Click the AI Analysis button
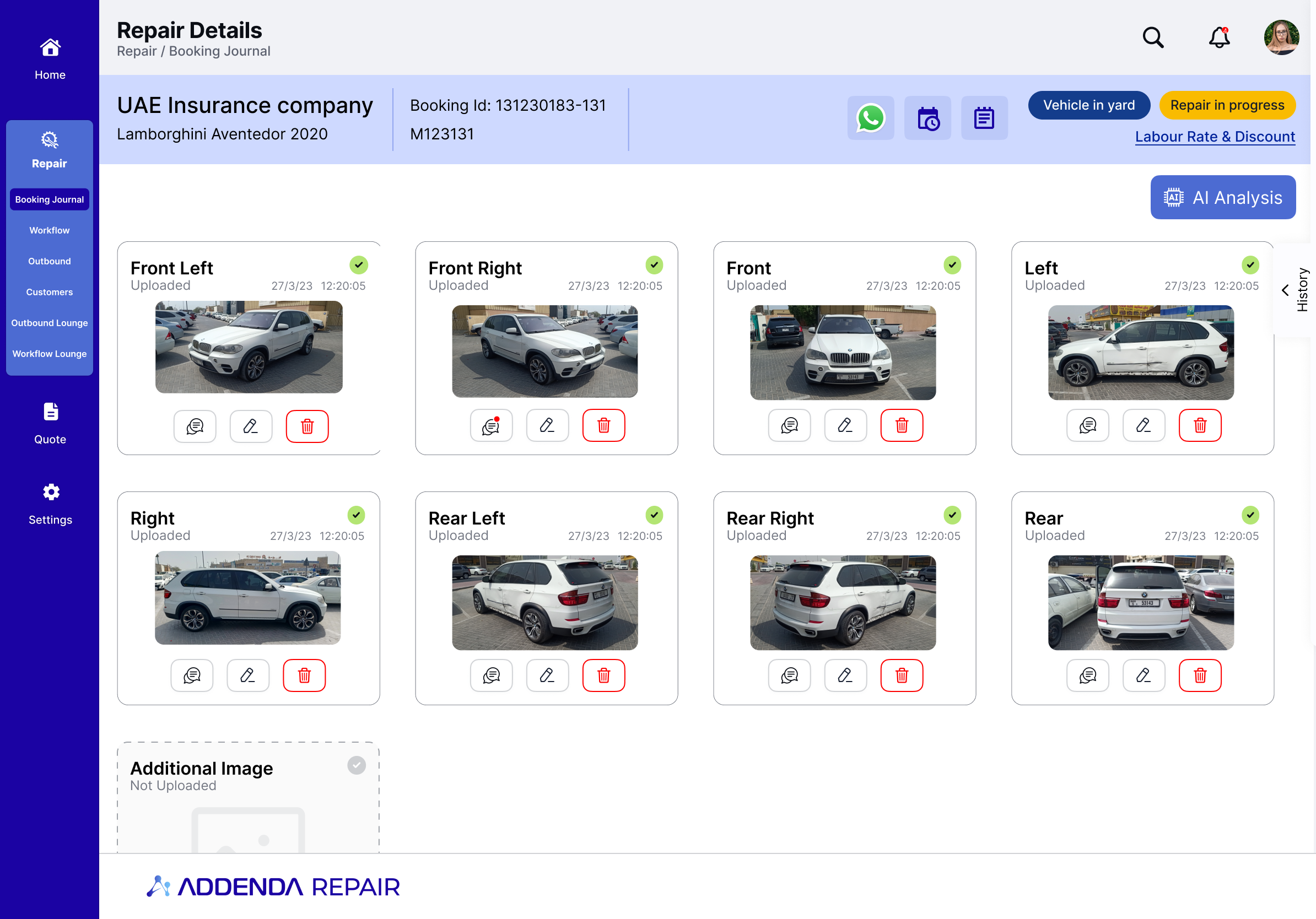The height and width of the screenshot is (919, 1316). (1222, 198)
